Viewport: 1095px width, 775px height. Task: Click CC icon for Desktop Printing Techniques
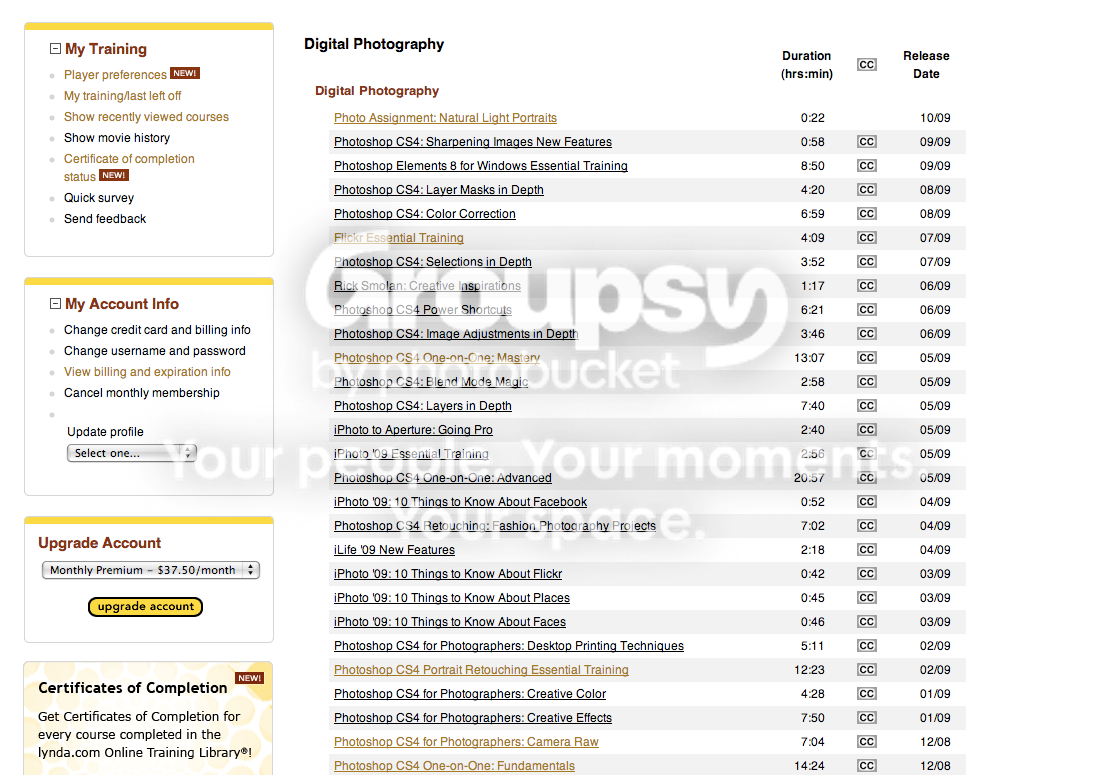[x=867, y=645]
